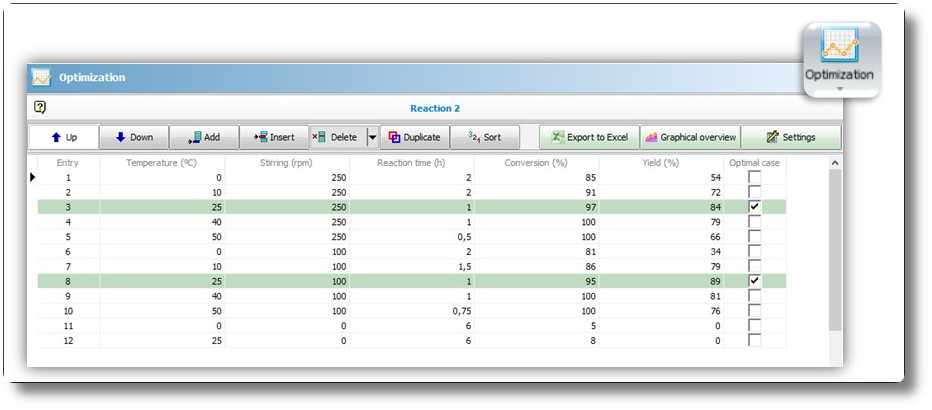Select yield cell 84 in entry 3
The image size is (932, 410).
(662, 207)
